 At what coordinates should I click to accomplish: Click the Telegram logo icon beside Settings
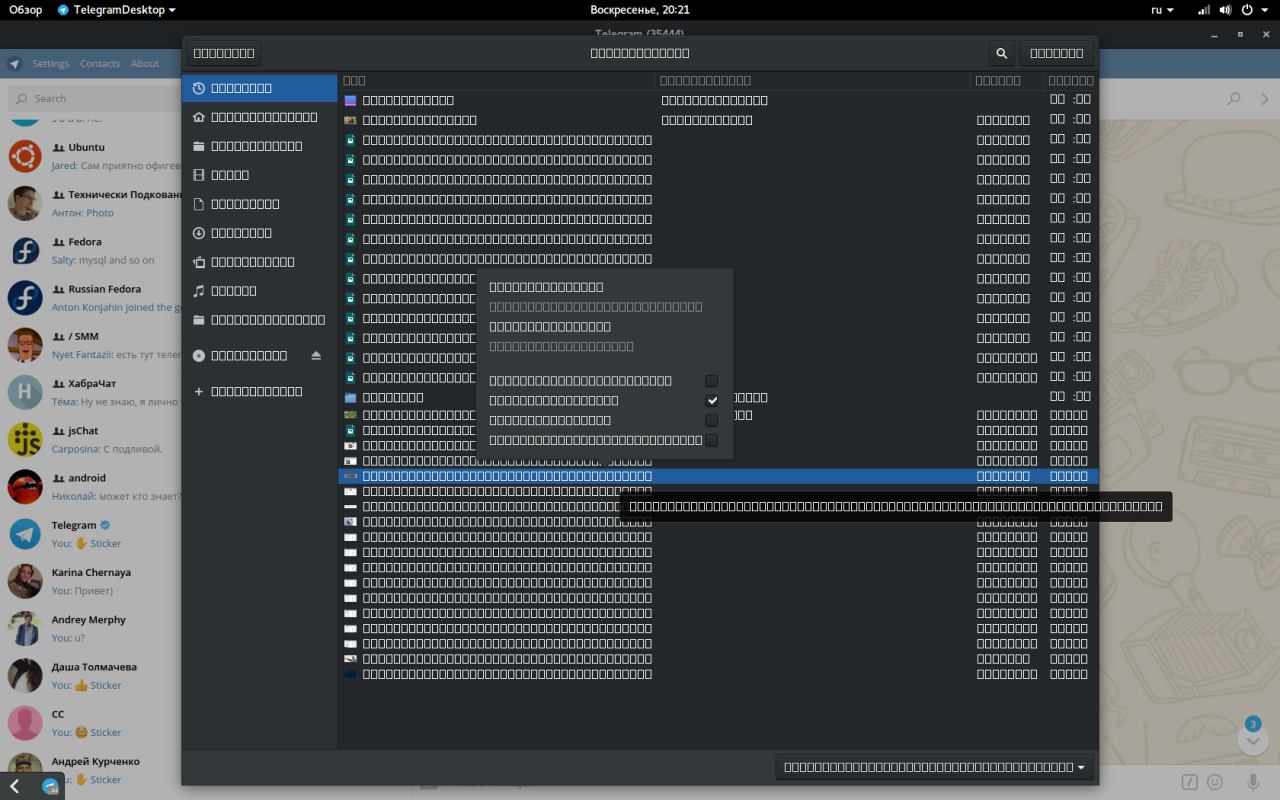pyautogui.click(x=15, y=63)
